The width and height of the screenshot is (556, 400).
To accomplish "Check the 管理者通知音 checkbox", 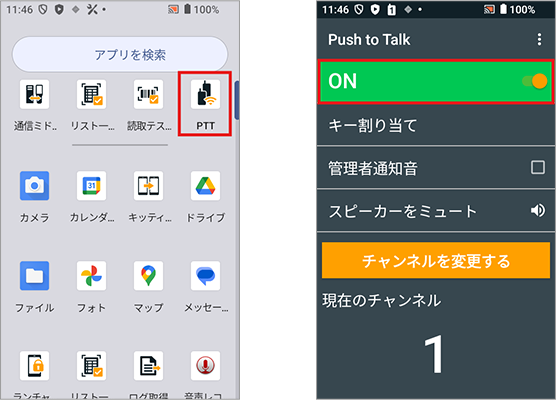I will pyautogui.click(x=538, y=167).
